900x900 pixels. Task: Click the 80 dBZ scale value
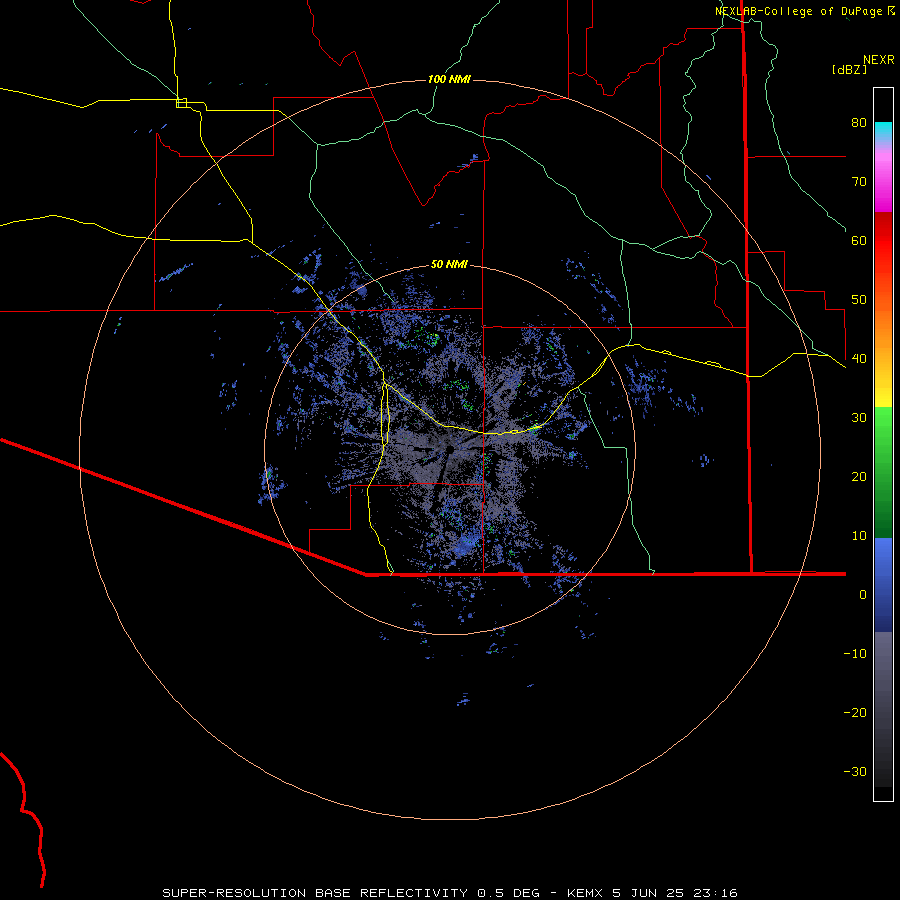tap(859, 123)
